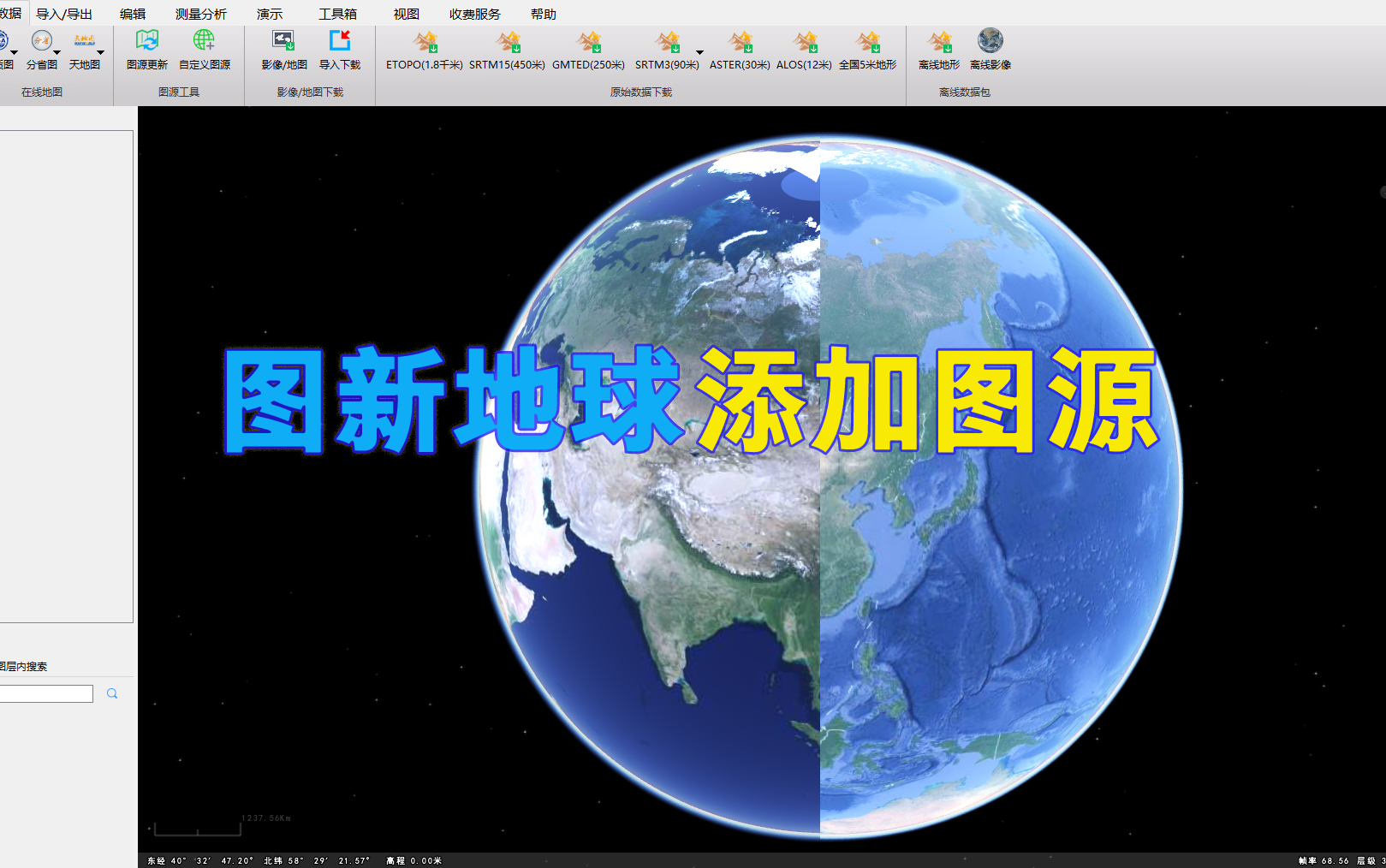
Task: Click the latitude readout 北纬 in status bar
Action: [x=317, y=860]
